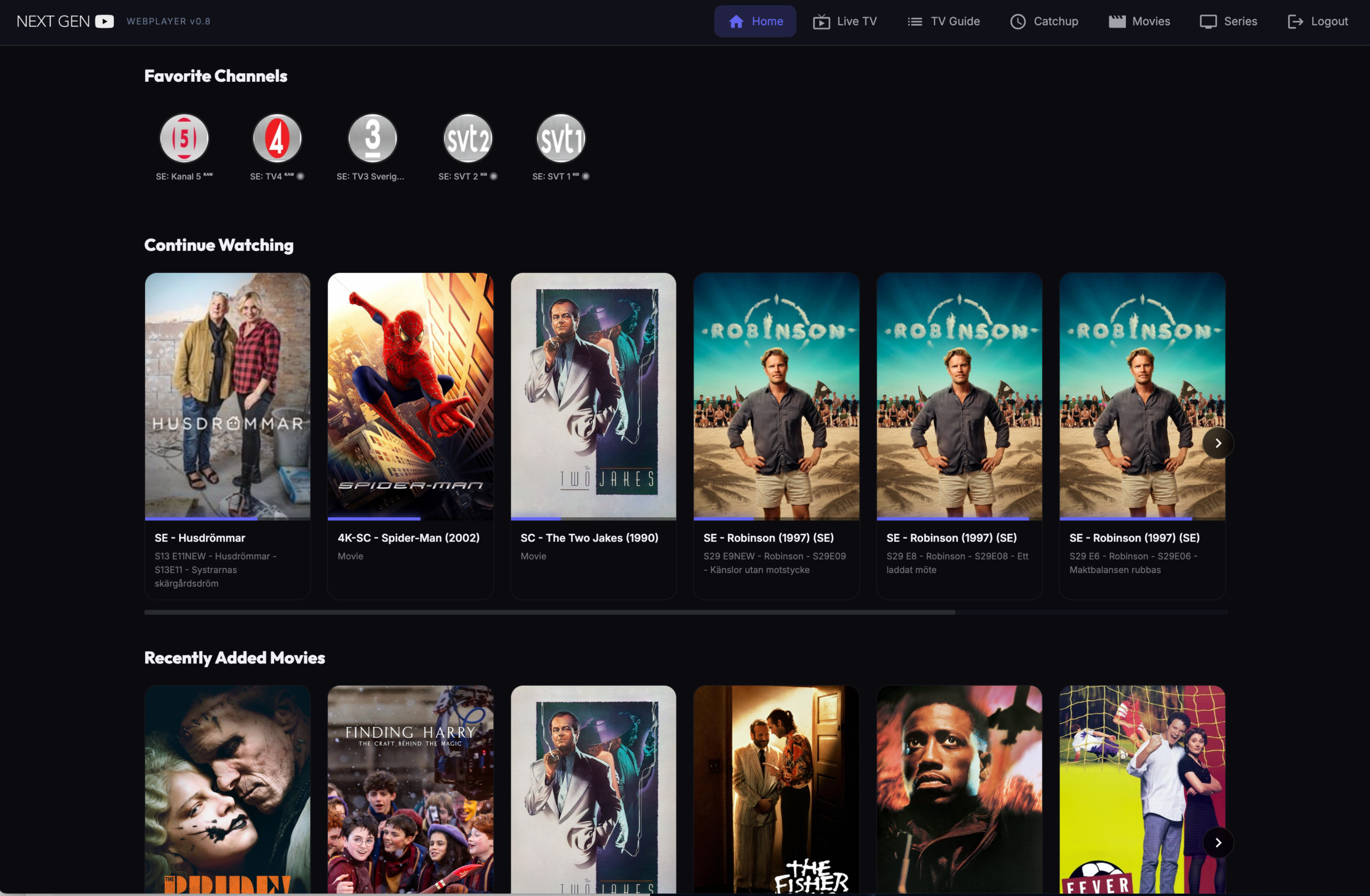Open Finding Harry movie poster
This screenshot has width=1370, height=896.
coord(410,788)
